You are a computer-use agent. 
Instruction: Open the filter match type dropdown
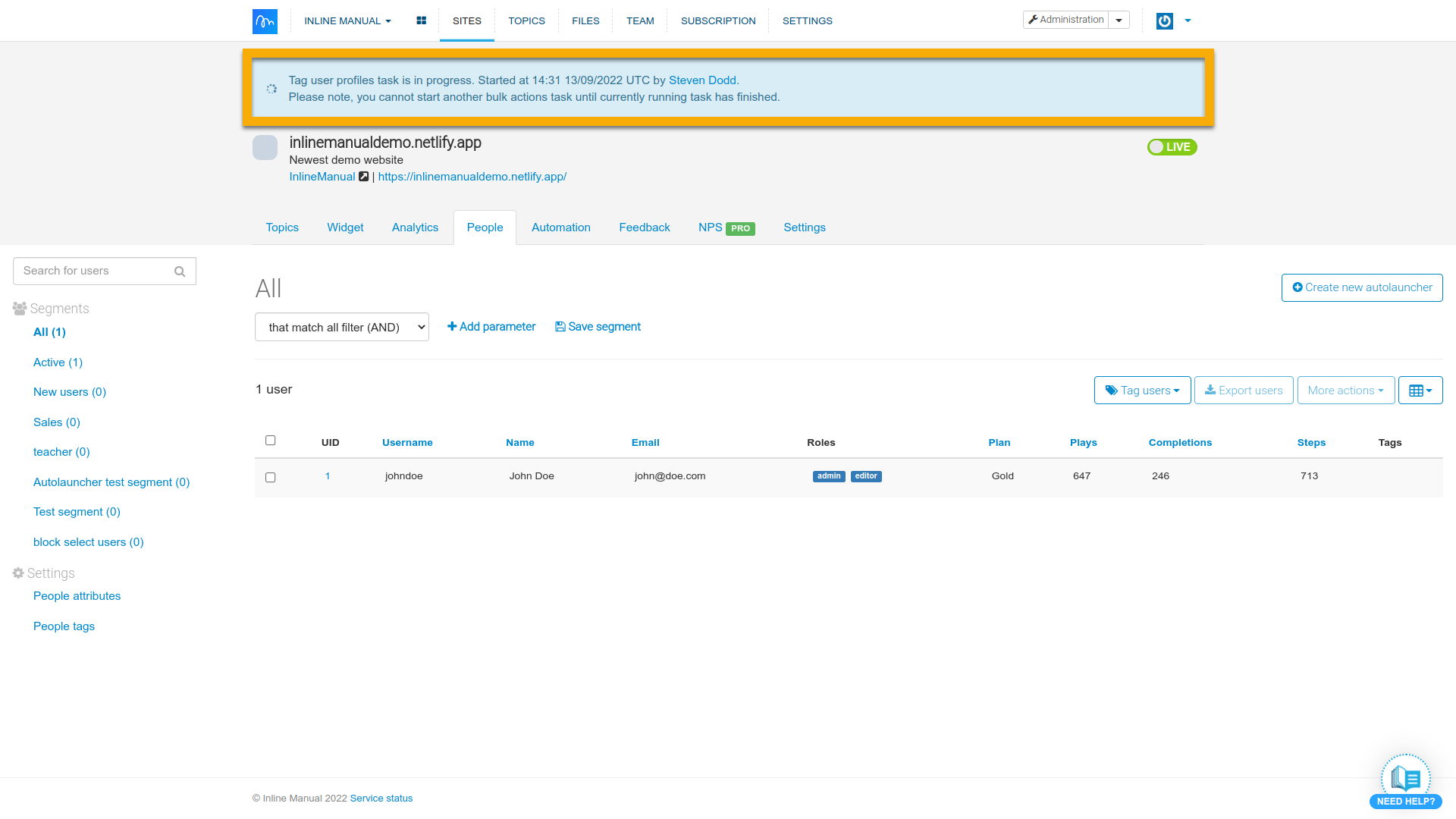[x=342, y=328]
